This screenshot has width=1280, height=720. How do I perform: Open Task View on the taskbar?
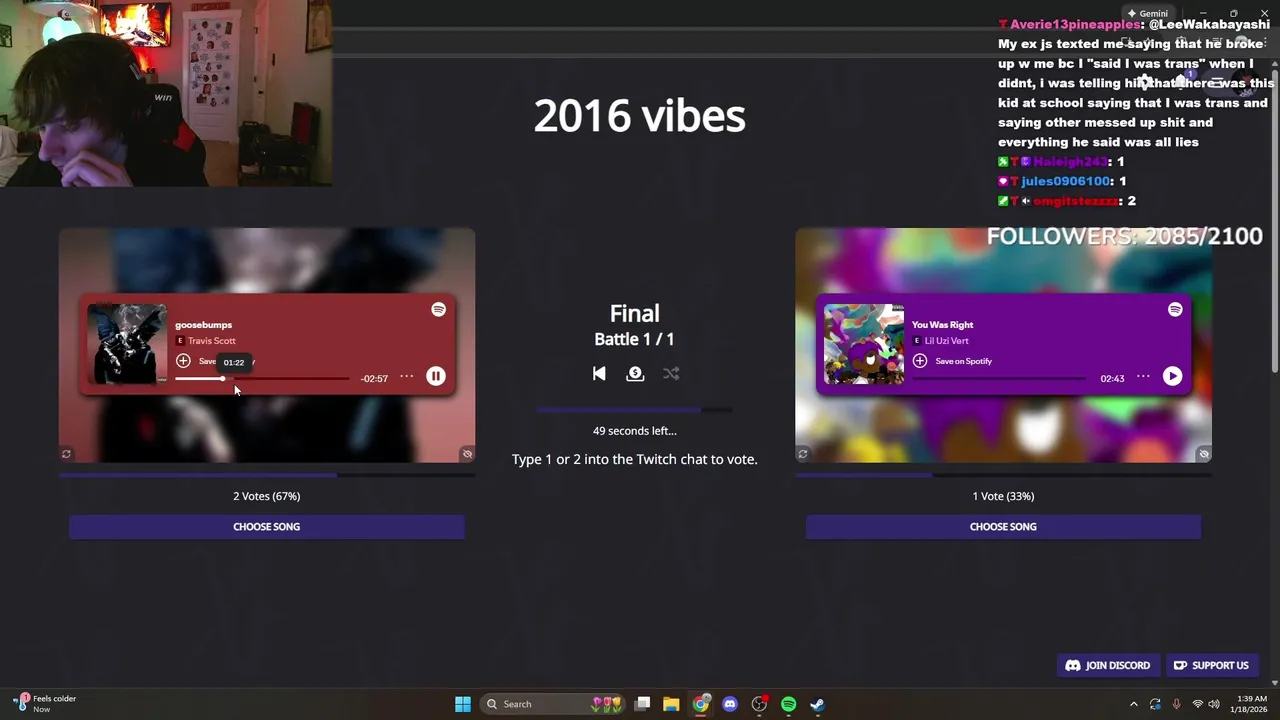point(643,704)
